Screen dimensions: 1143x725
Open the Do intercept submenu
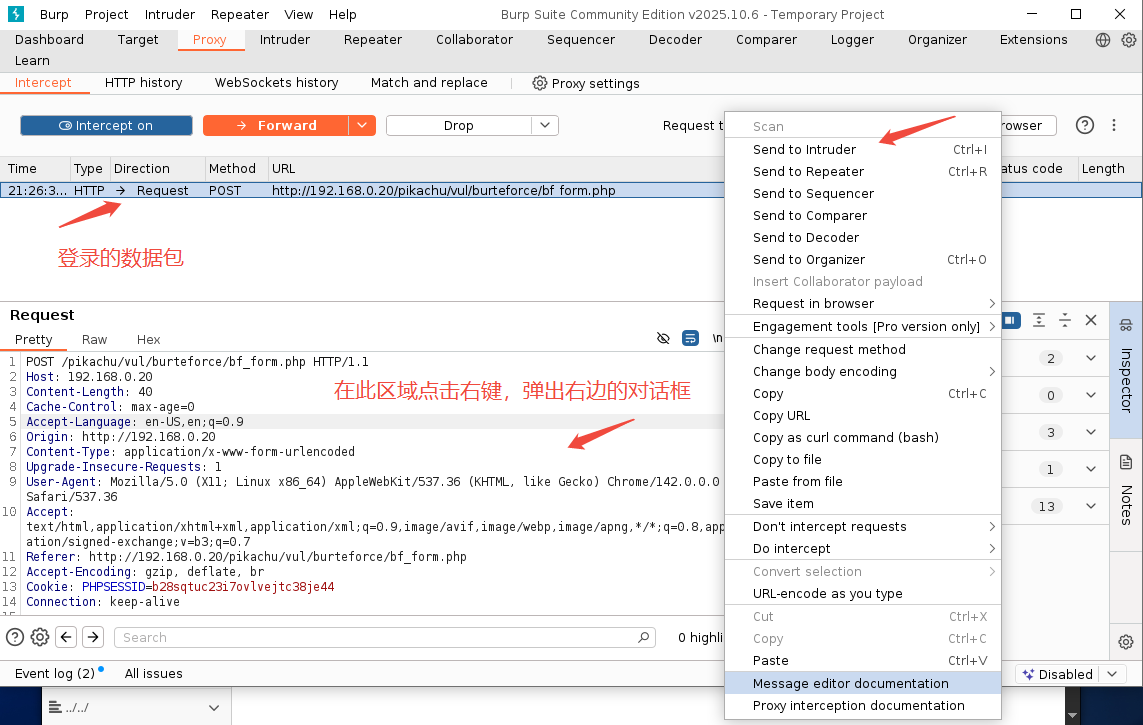863,549
